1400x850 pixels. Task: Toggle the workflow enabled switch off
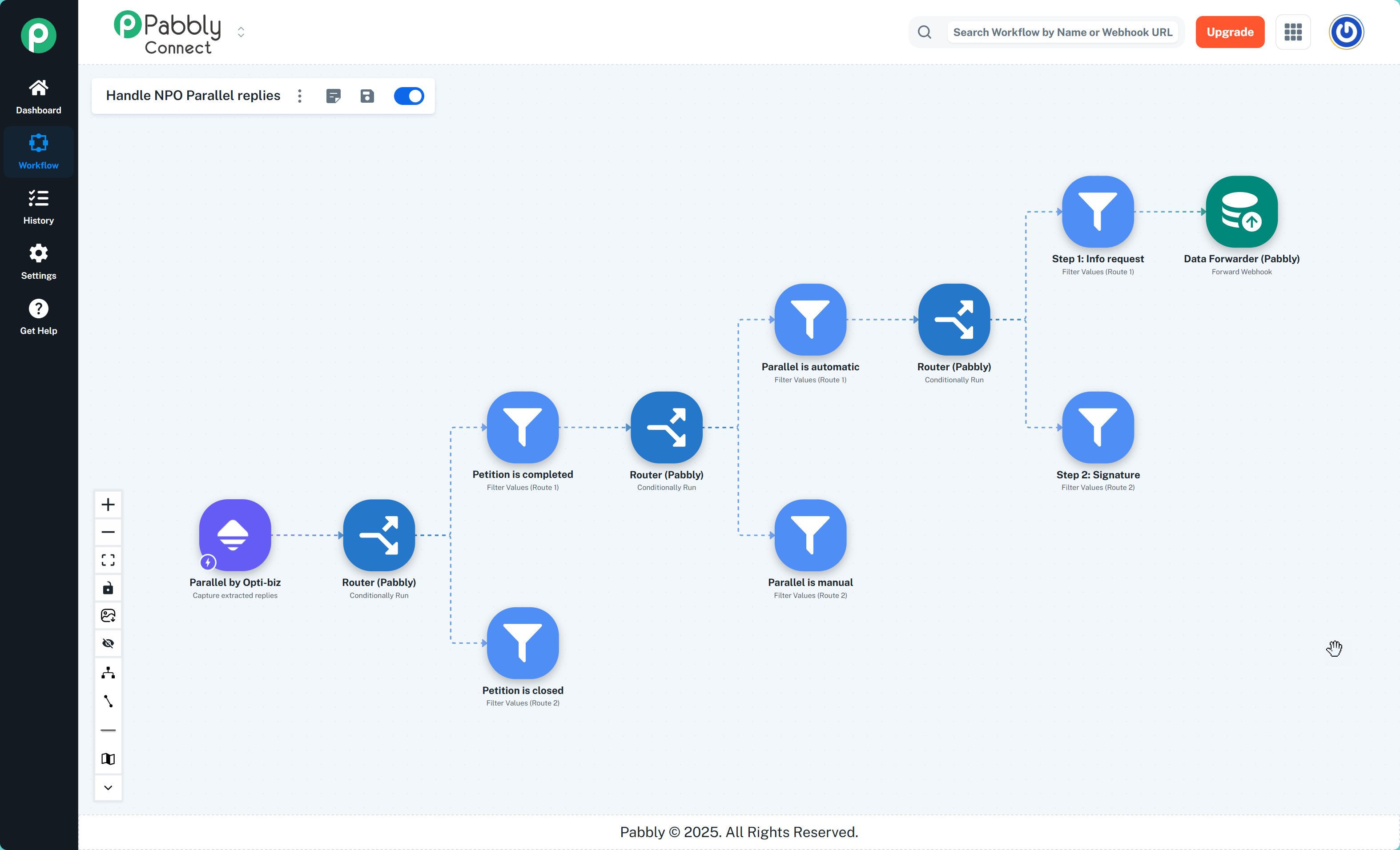(x=409, y=96)
